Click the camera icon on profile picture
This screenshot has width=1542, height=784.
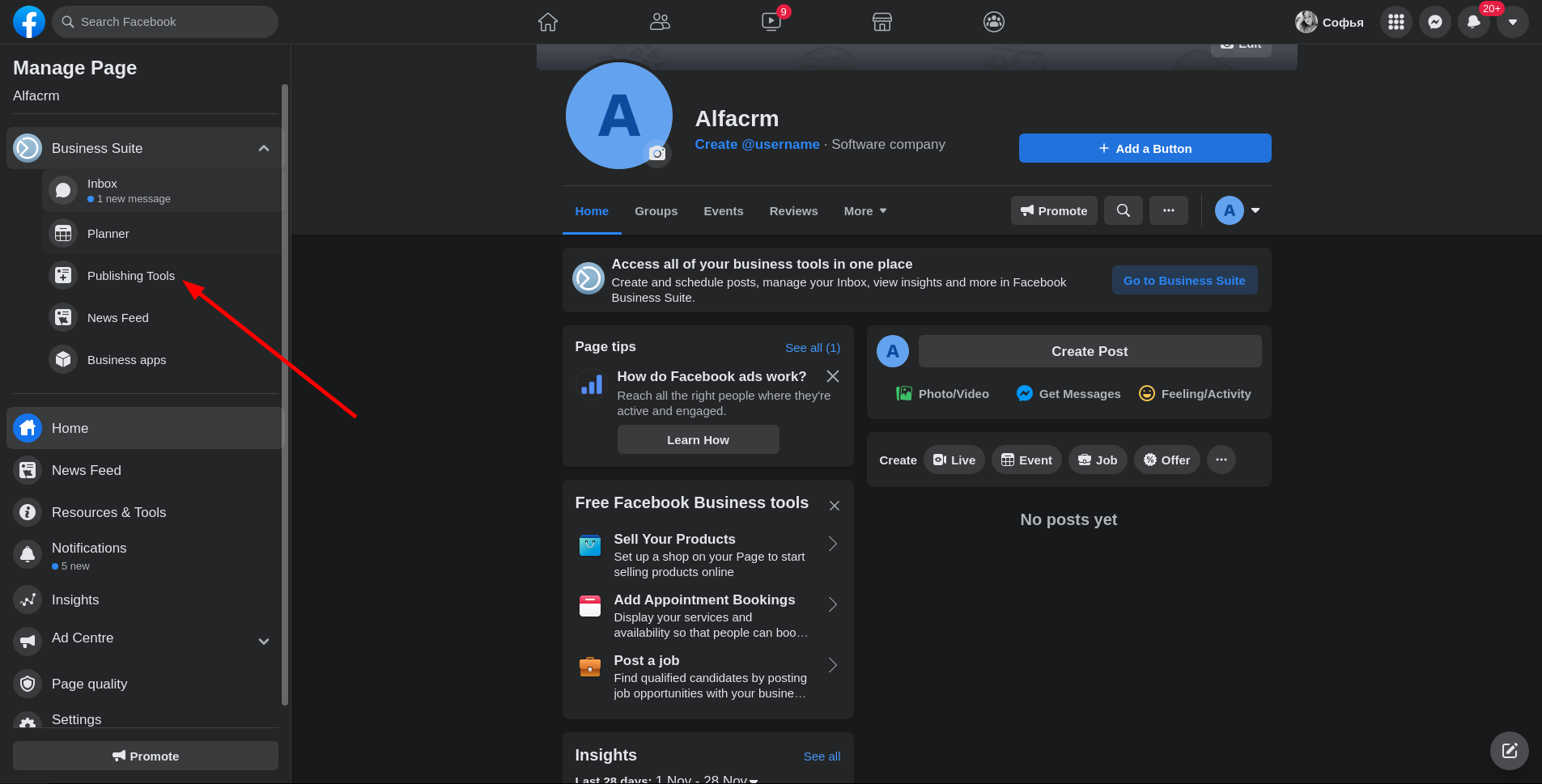(657, 153)
